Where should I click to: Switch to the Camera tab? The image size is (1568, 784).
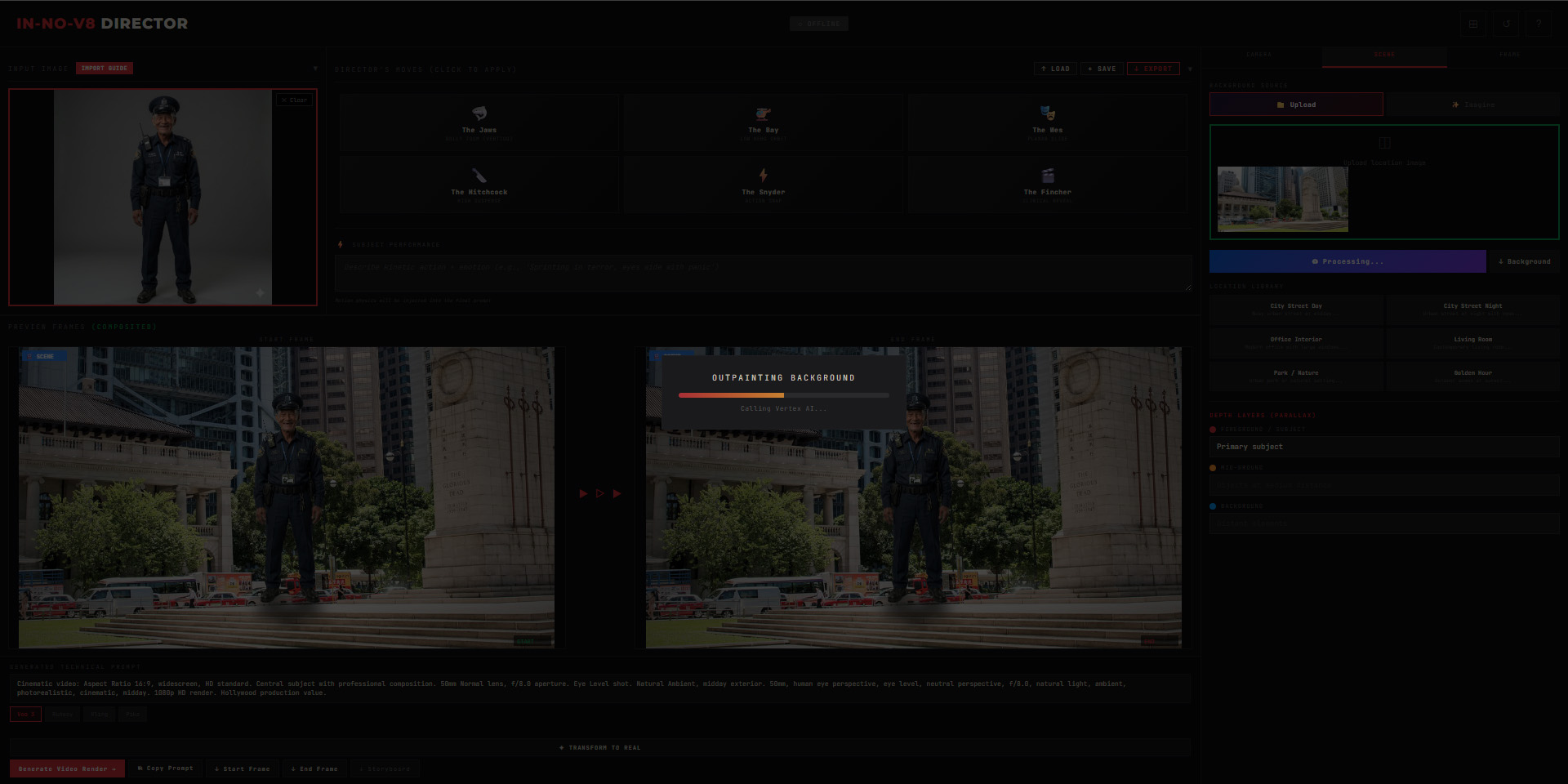pos(1258,55)
